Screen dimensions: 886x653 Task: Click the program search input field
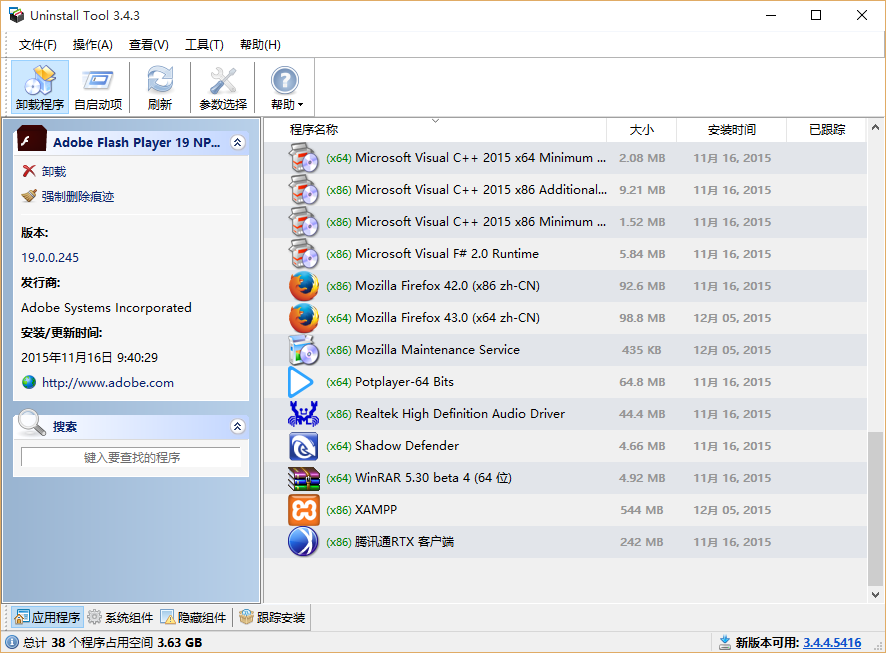131,458
